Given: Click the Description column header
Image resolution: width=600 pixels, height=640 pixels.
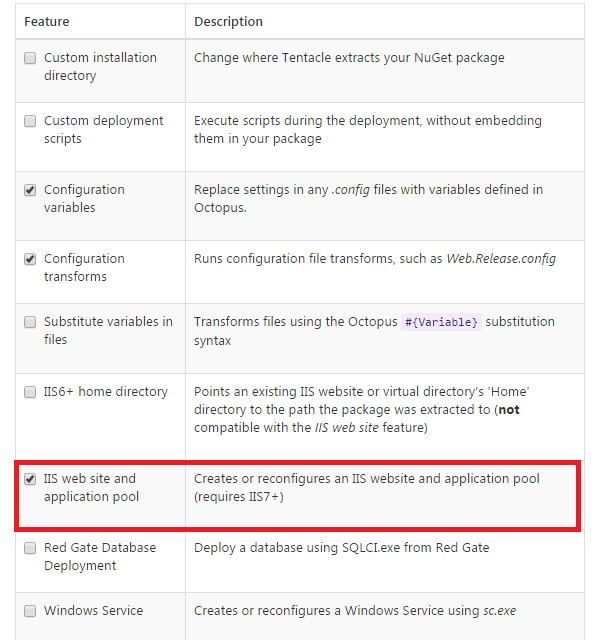Looking at the screenshot, I should click(x=228, y=21).
